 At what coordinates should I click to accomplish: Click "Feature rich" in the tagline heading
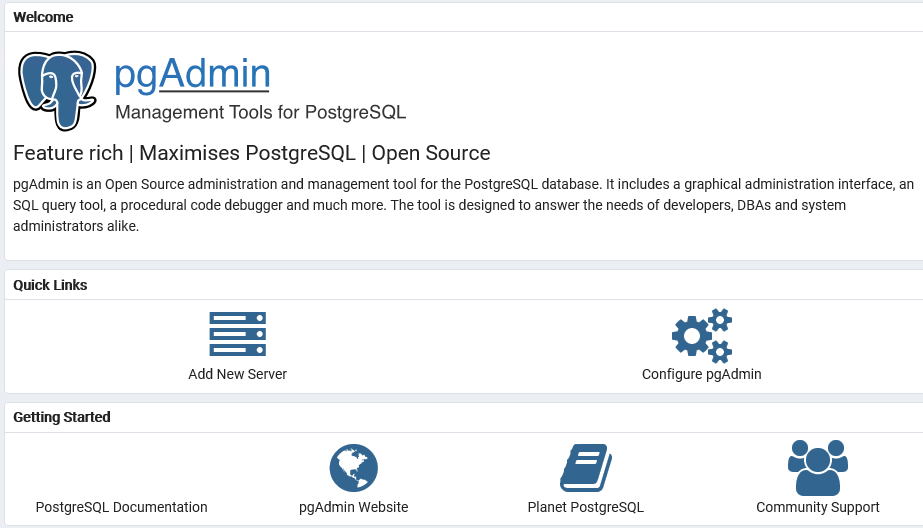(x=67, y=153)
